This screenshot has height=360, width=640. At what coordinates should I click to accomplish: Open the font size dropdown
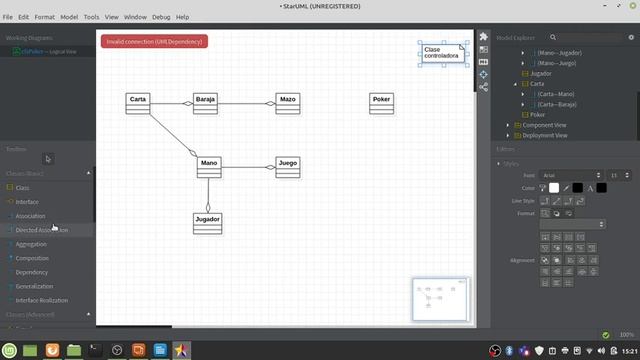click(619, 176)
